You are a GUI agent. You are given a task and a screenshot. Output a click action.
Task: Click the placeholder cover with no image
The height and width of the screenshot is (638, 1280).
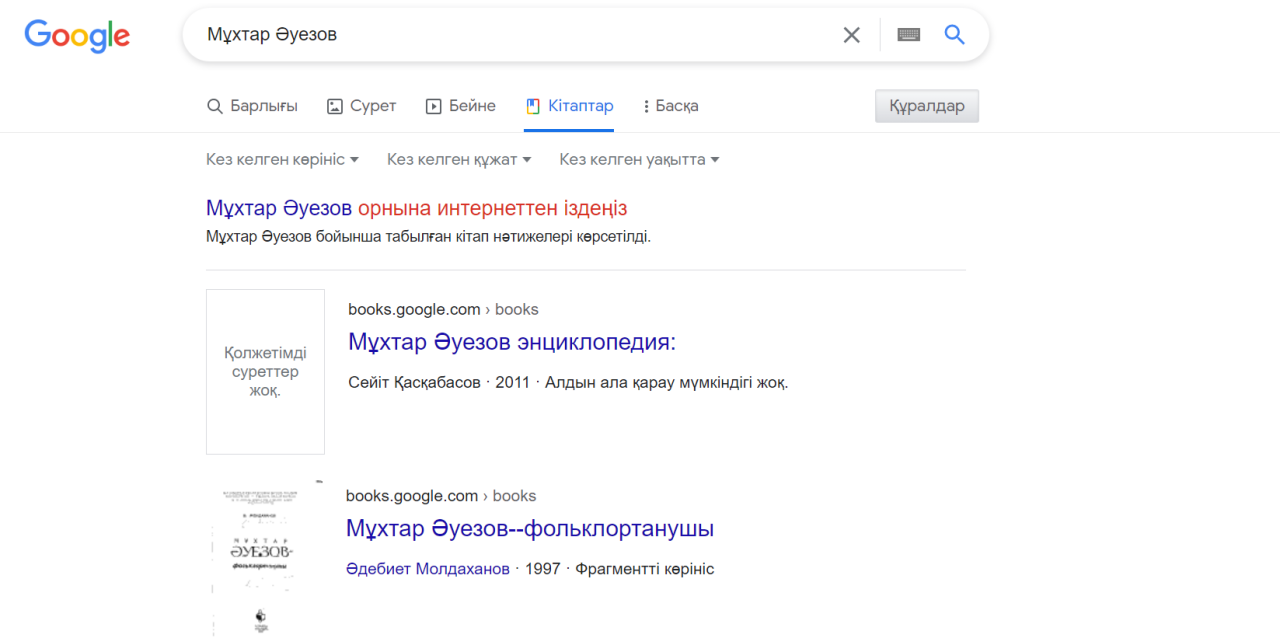tap(265, 372)
